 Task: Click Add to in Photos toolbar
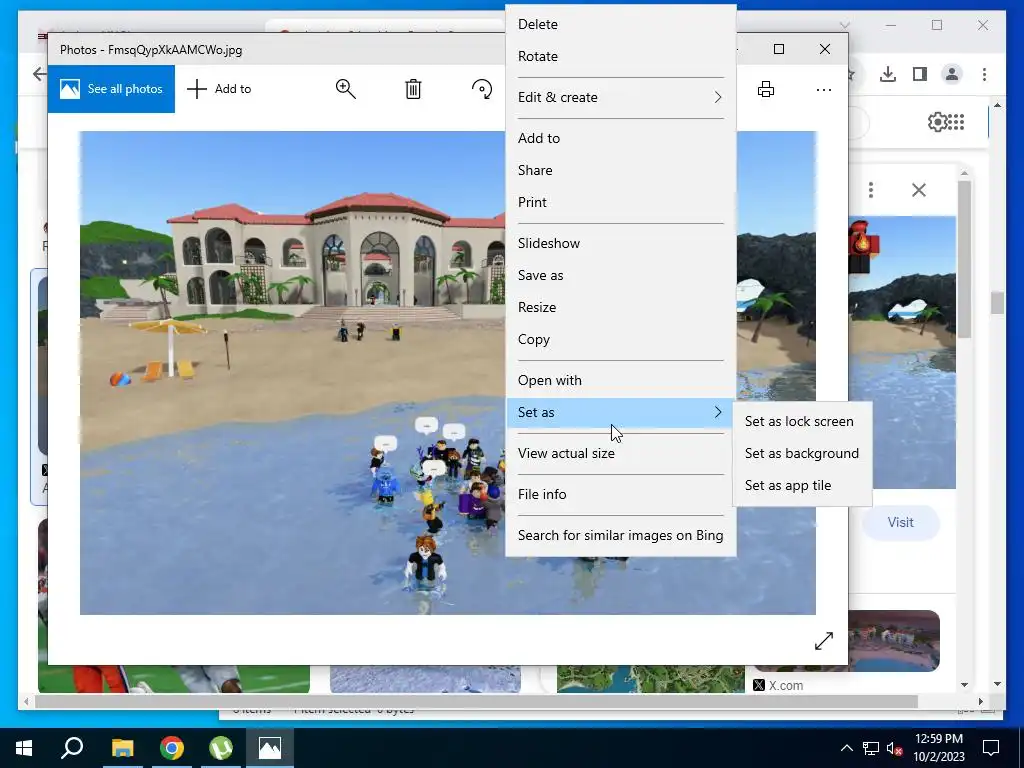[x=219, y=89]
